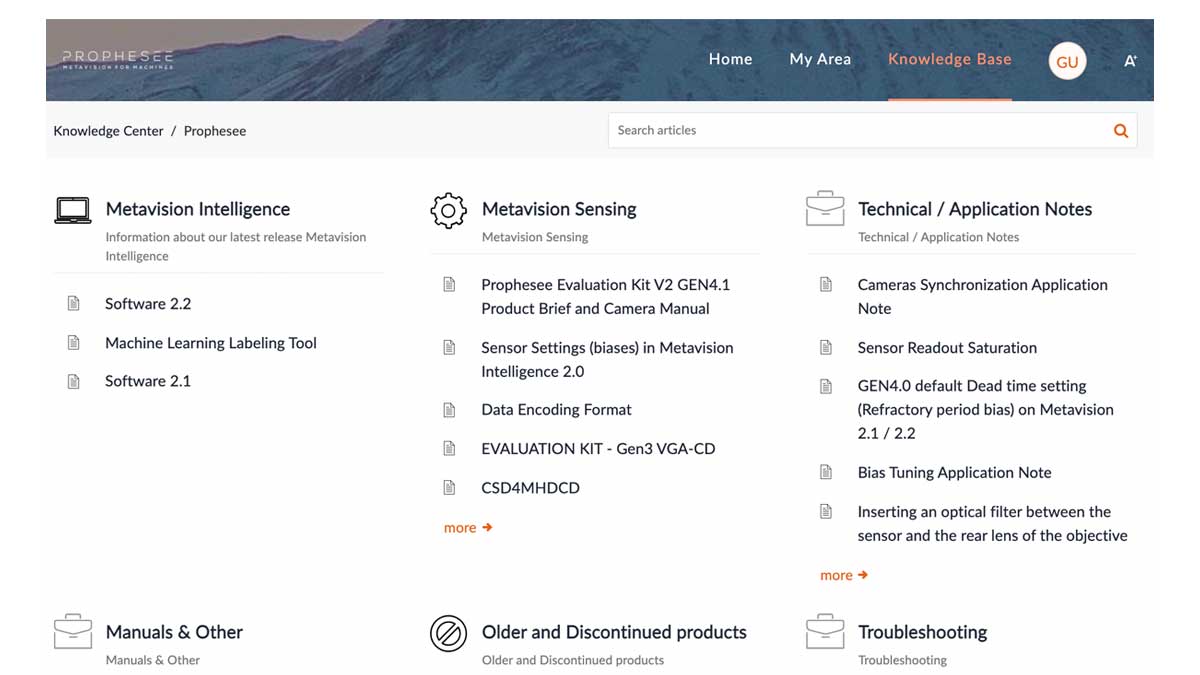
Task: Click the Manuals & Other briefcase icon
Action: pos(73,633)
